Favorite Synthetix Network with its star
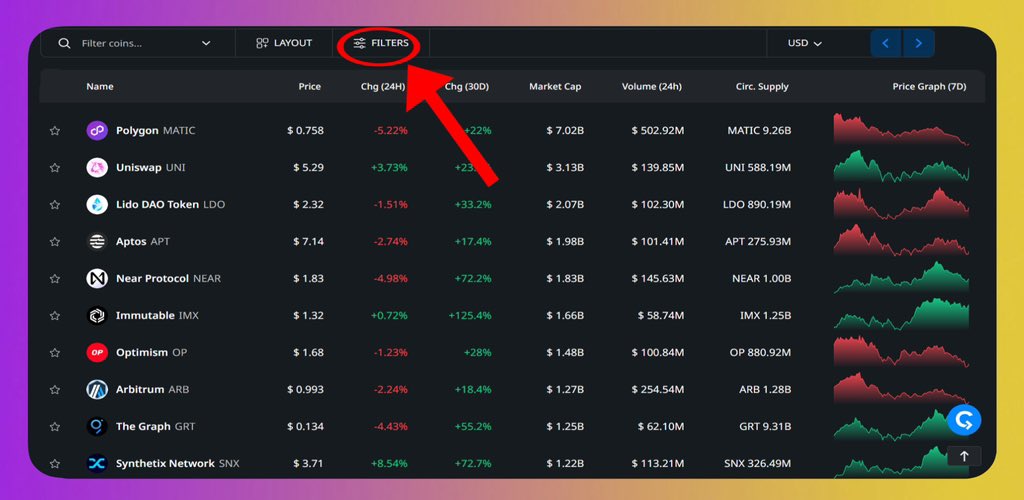Screen dimensions: 1024x500 [55, 463]
